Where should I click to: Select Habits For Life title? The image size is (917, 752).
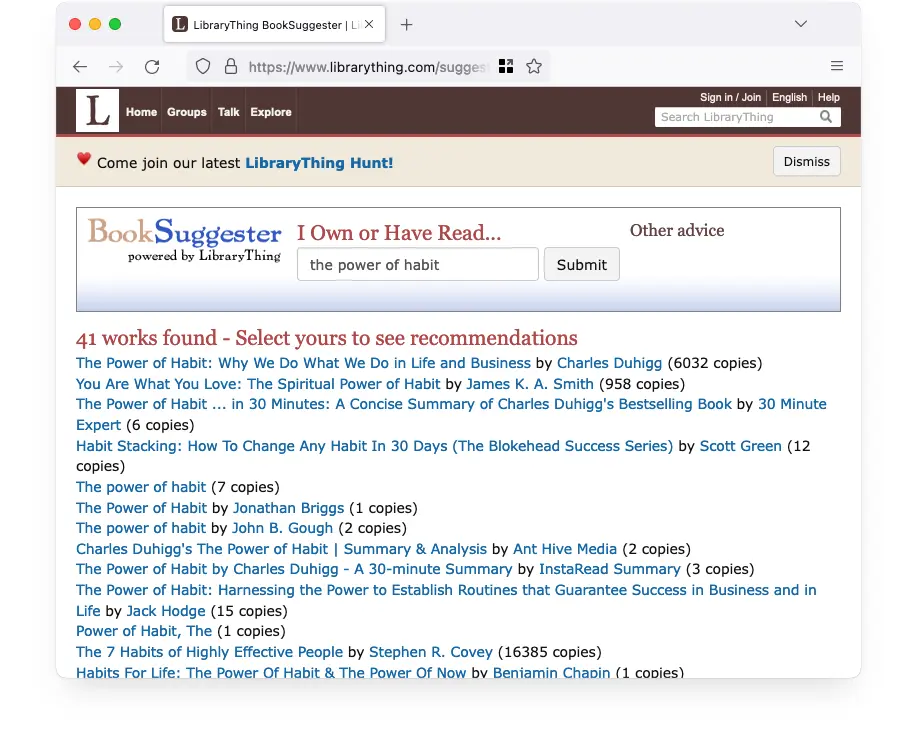coord(271,672)
